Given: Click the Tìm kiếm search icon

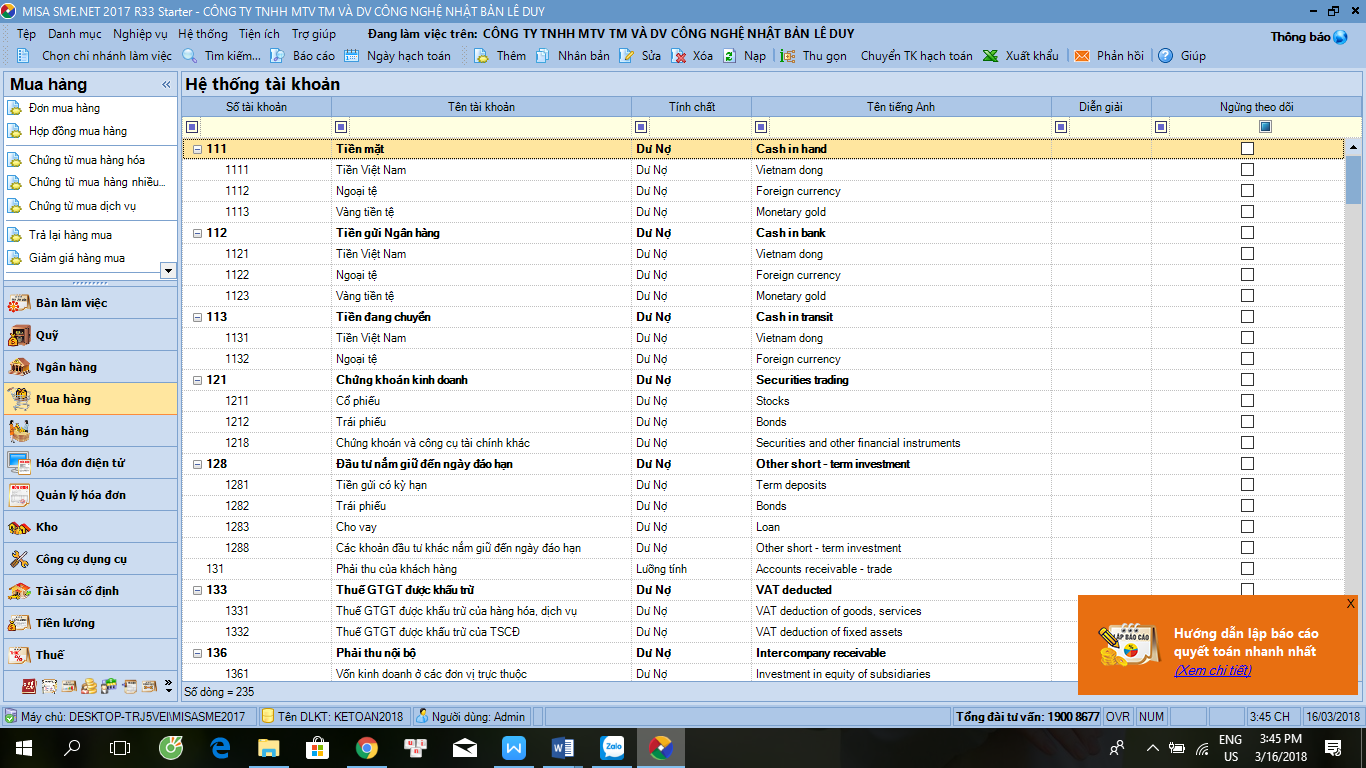Looking at the screenshot, I should click(x=189, y=56).
